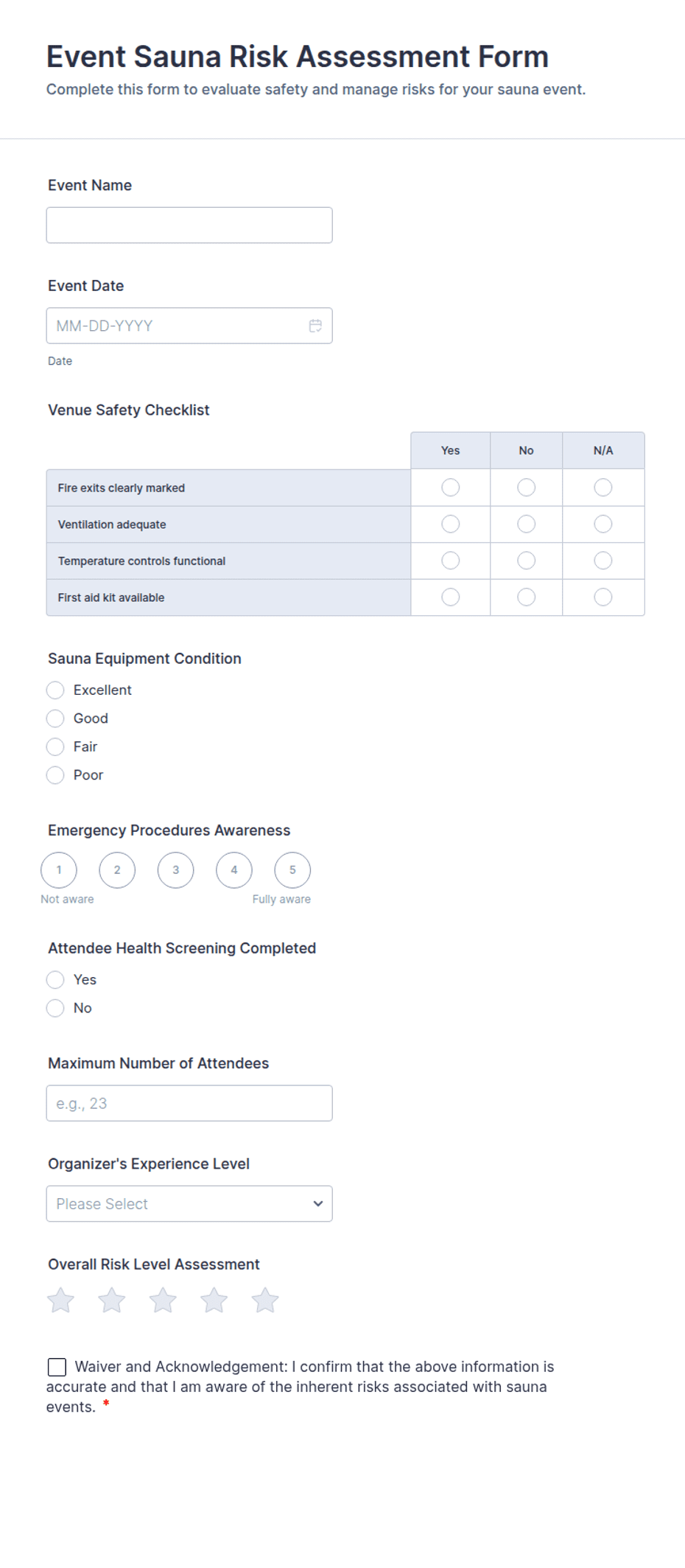Select Yes for Attendee Health Screening
685x1568 pixels.
(55, 980)
